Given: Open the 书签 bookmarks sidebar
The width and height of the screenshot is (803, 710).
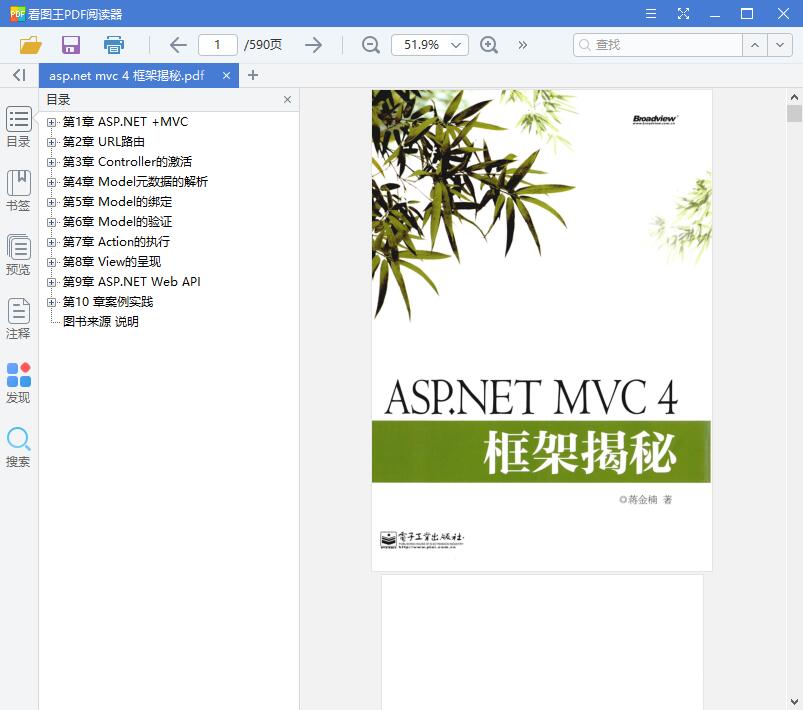Looking at the screenshot, I should pos(18,191).
